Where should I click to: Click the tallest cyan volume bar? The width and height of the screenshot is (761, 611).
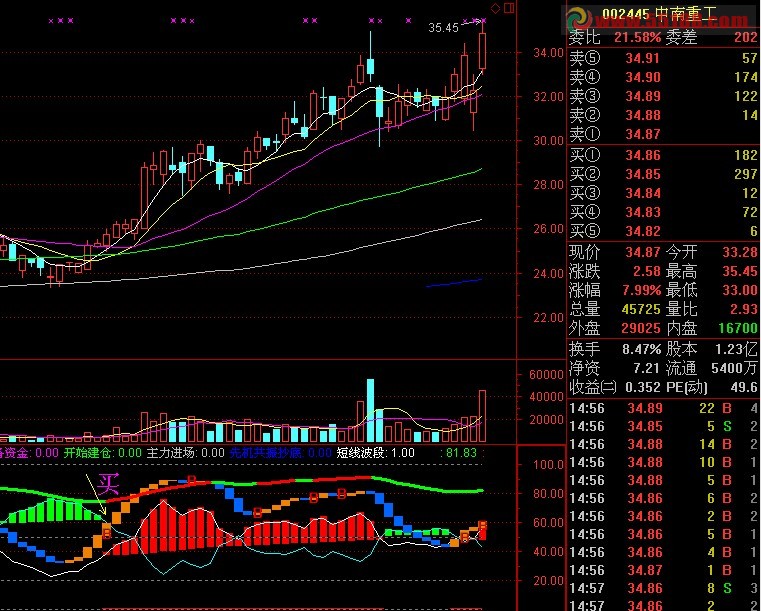click(370, 410)
